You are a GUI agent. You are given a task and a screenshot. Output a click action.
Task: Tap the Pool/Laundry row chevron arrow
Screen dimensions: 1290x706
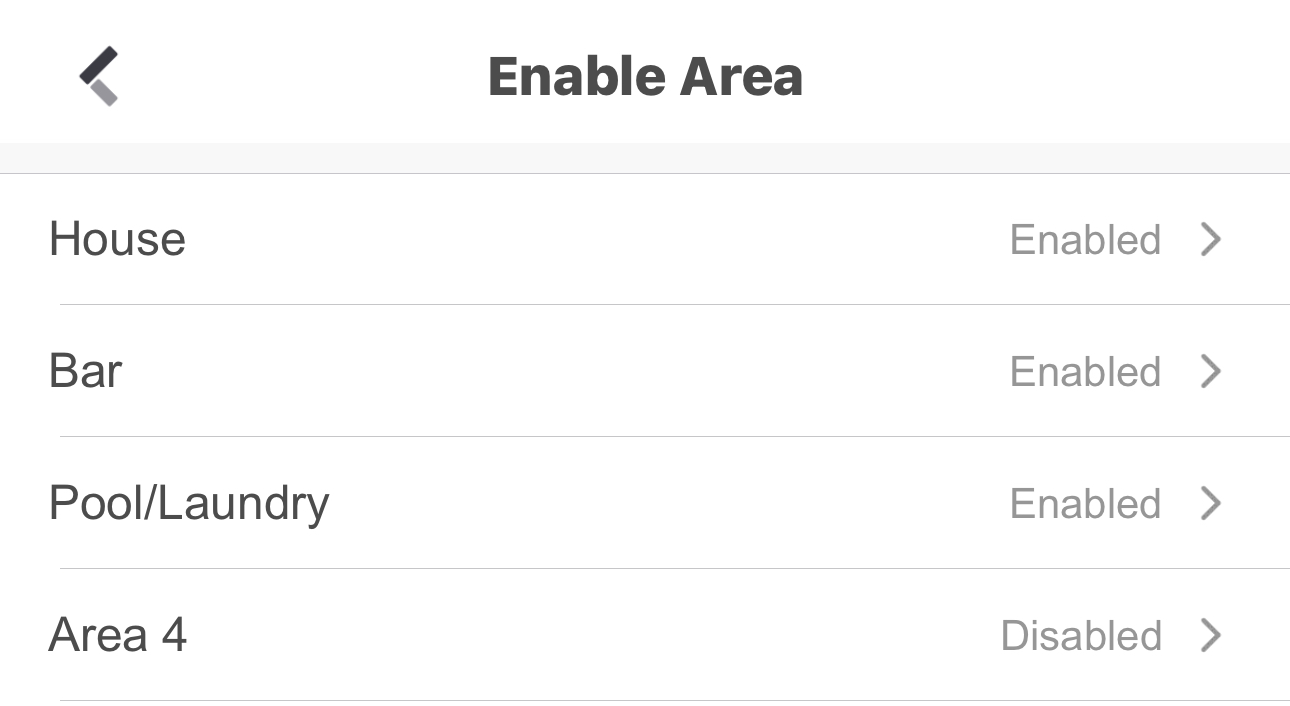1210,504
